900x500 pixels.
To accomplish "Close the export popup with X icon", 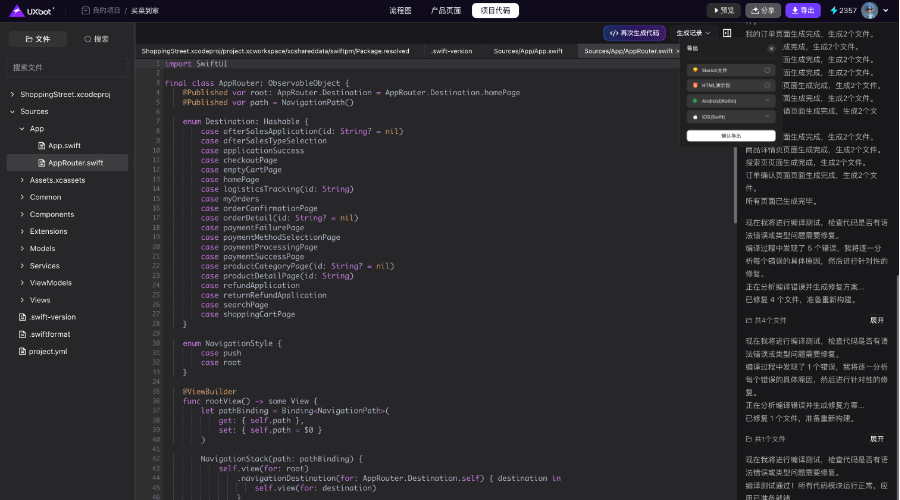I will (770, 48).
